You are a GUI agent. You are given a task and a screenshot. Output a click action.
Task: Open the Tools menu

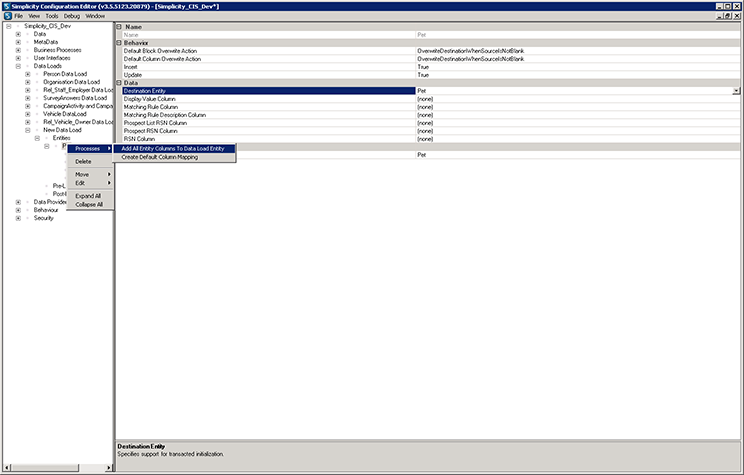coord(52,16)
